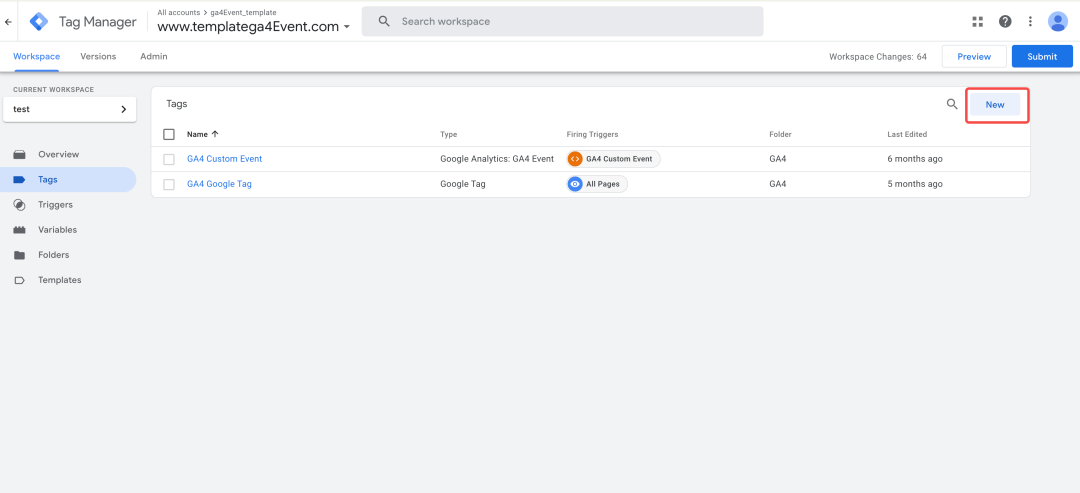
Task: Click the 5 months ago cell
Action: pos(915,185)
